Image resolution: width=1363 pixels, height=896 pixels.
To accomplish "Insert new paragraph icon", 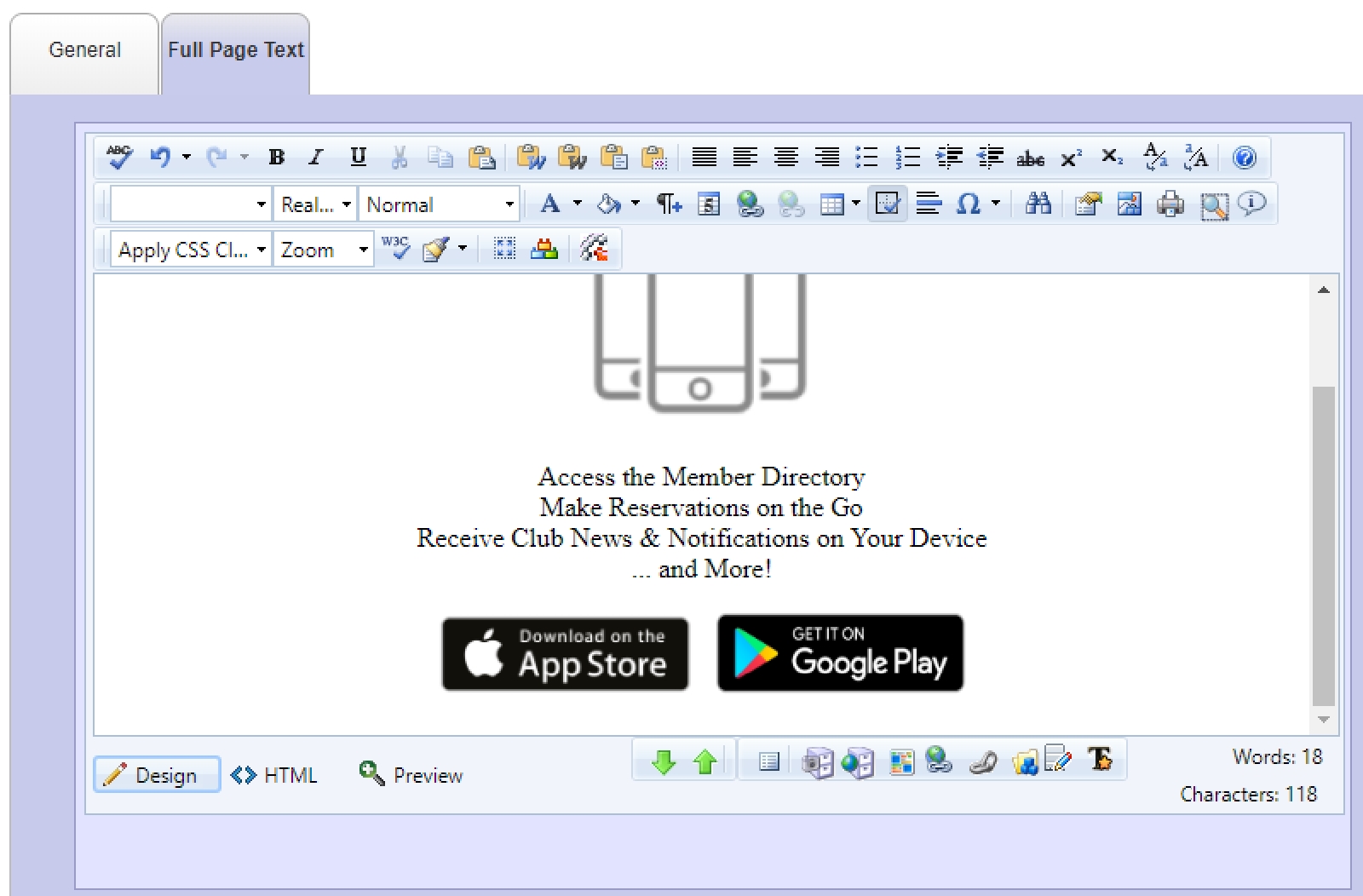I will tap(669, 204).
